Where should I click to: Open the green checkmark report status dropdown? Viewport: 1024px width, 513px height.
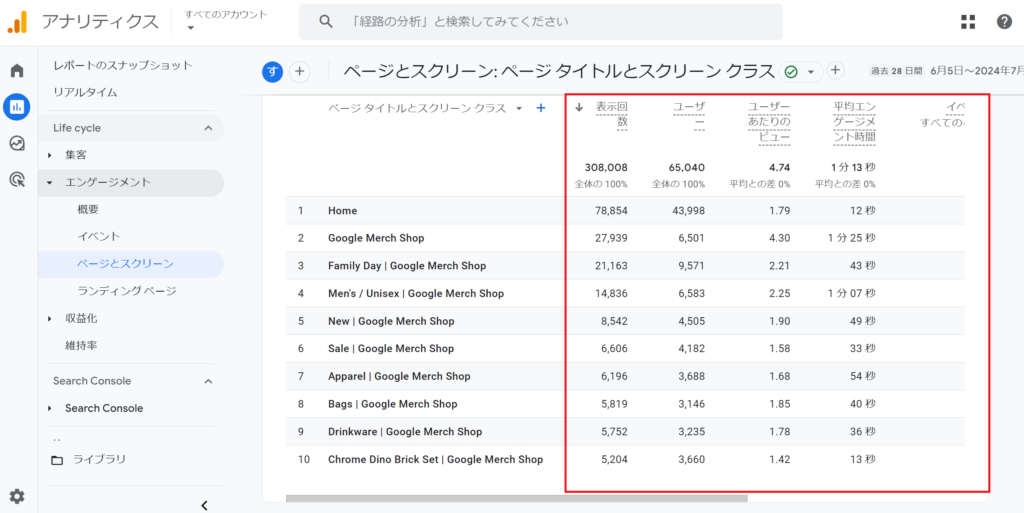coord(799,71)
